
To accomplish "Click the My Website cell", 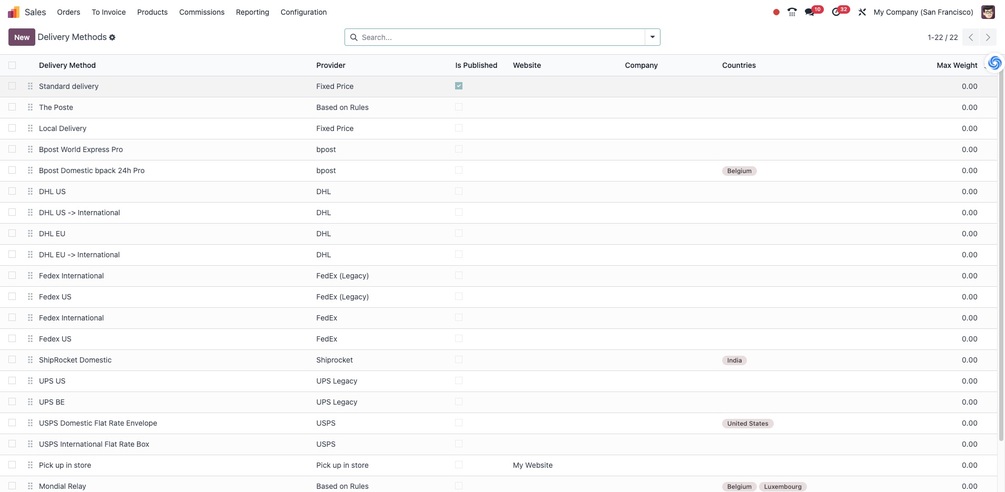I will 533,465.
